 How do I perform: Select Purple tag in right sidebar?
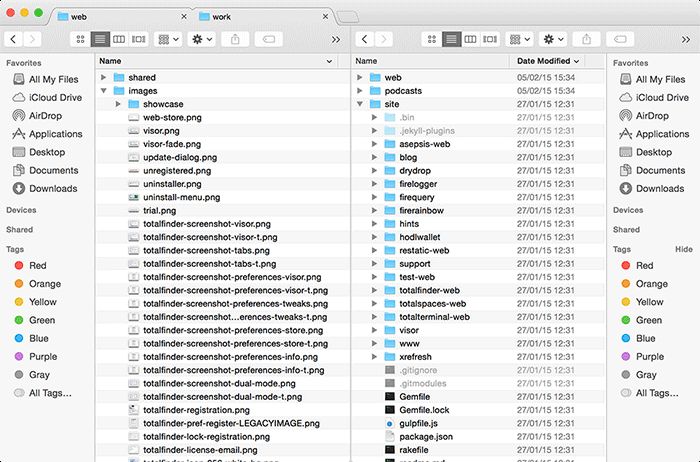coord(643,357)
